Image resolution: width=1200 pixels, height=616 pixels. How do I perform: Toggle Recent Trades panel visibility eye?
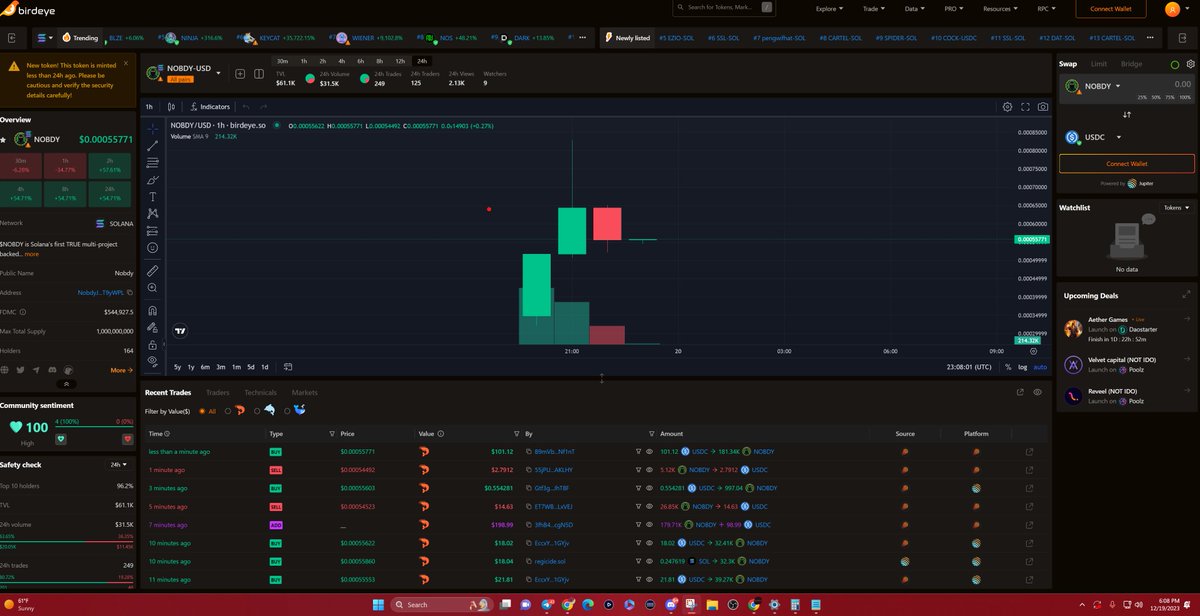(x=1038, y=393)
